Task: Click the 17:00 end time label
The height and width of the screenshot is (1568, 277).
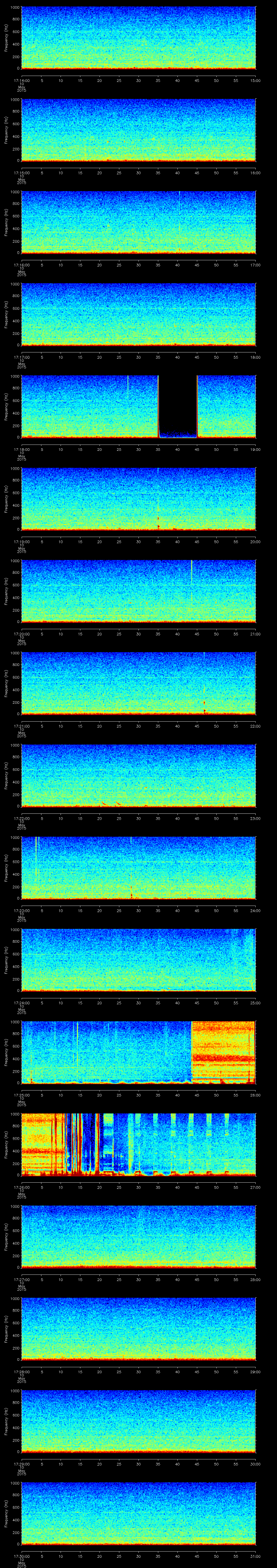Action: 256,265
